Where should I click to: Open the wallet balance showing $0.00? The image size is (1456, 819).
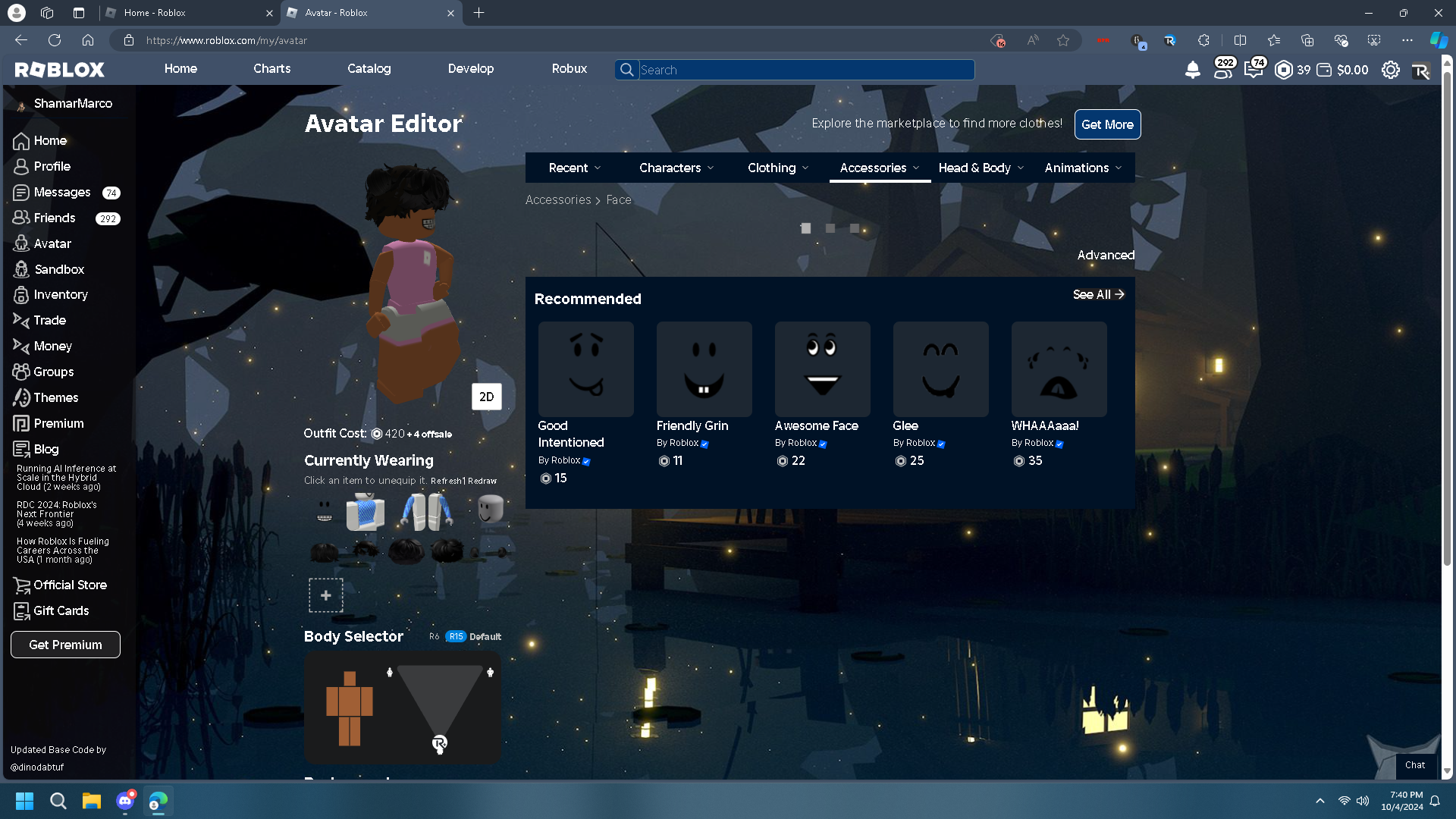[x=1343, y=70]
